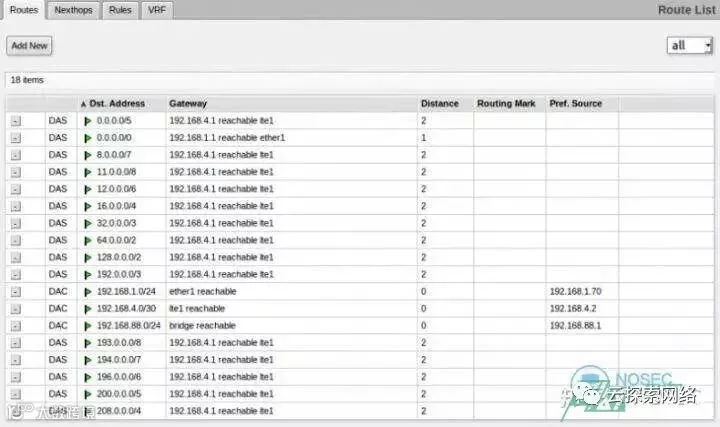This screenshot has width=720, height=427.
Task: Click green active arrow of 0.0.0.0/0 route
Action: (88, 138)
